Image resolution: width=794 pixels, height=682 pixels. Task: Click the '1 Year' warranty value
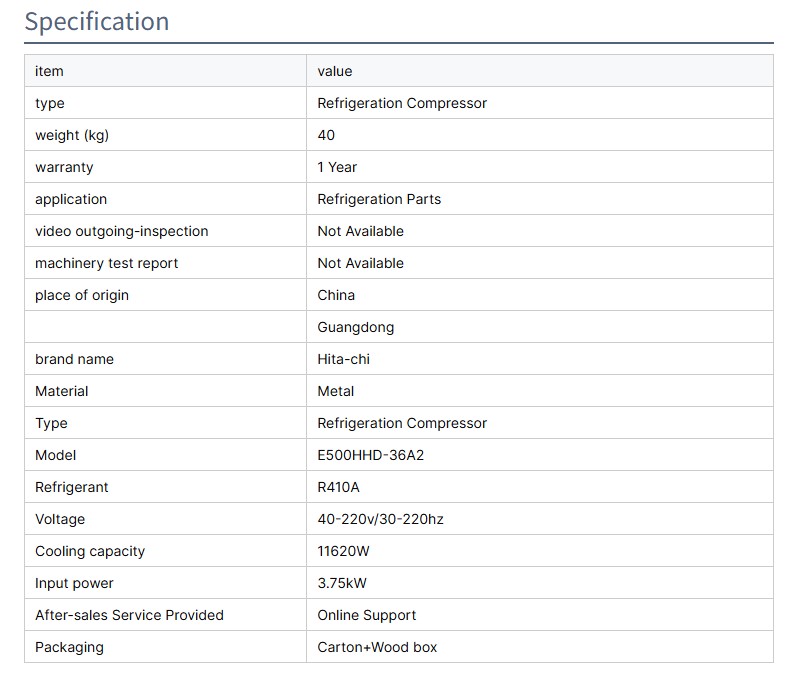337,167
